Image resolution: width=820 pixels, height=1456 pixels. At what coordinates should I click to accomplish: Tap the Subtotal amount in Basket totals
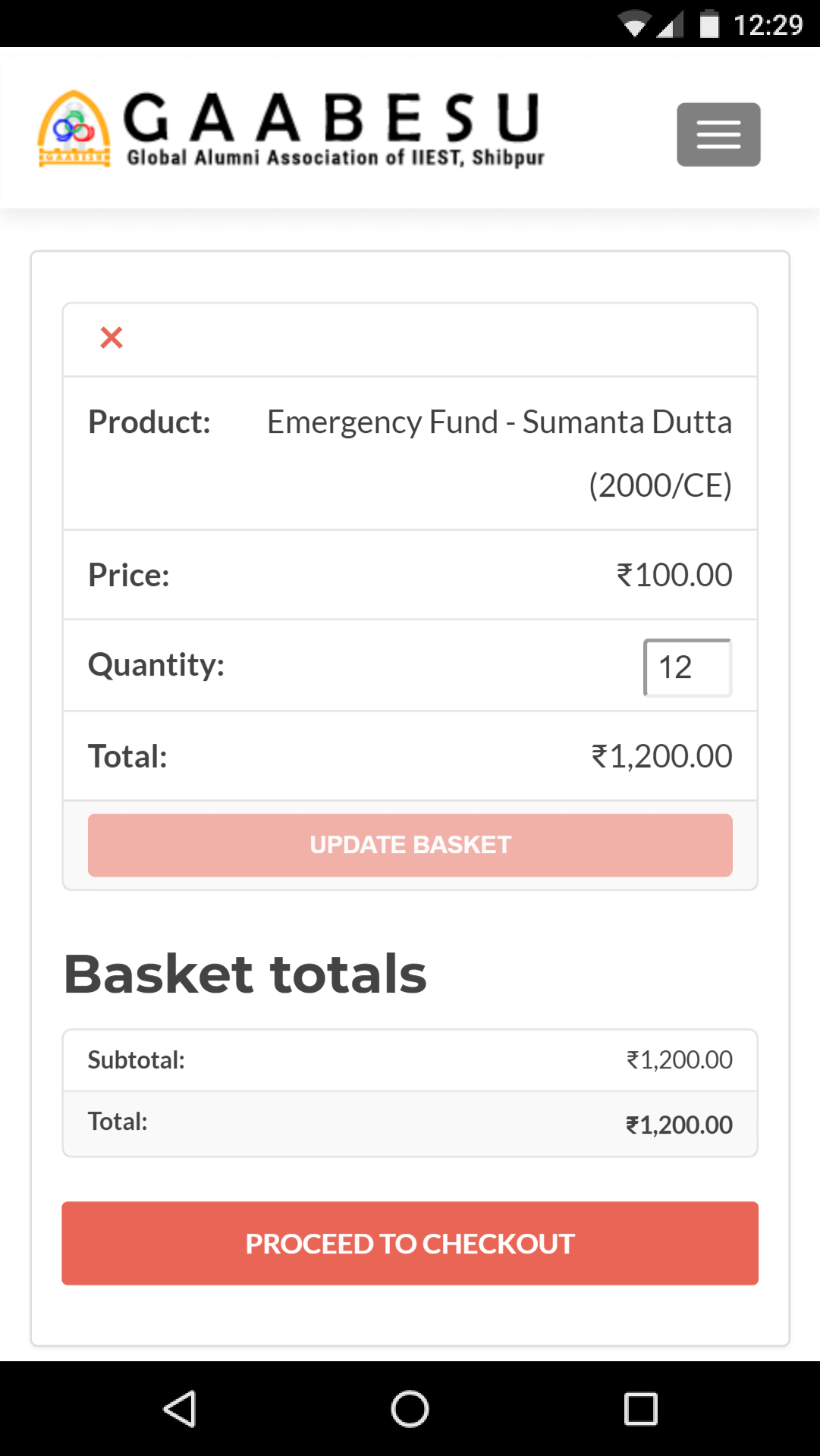click(679, 1059)
